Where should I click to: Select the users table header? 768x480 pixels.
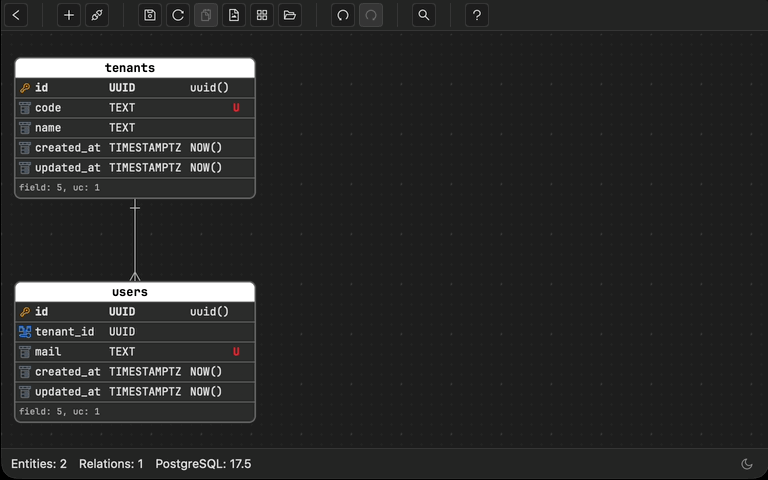(135, 292)
